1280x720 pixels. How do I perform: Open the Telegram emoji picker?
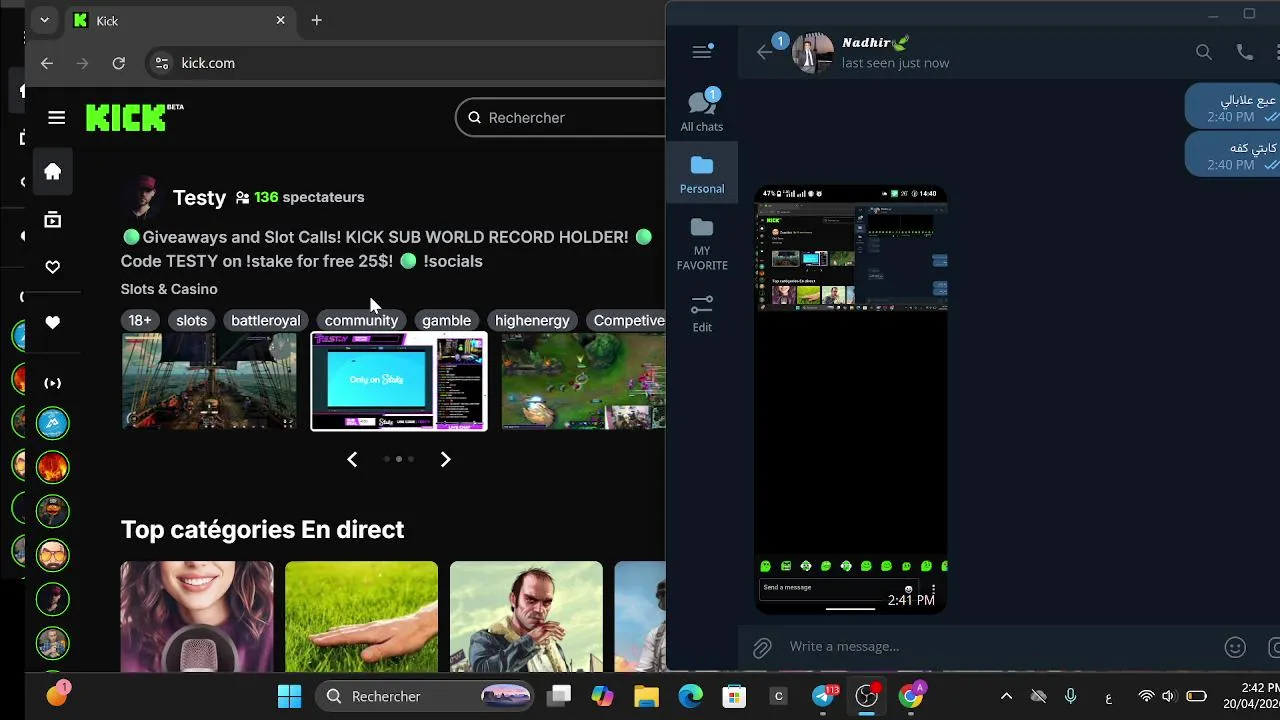click(1235, 648)
